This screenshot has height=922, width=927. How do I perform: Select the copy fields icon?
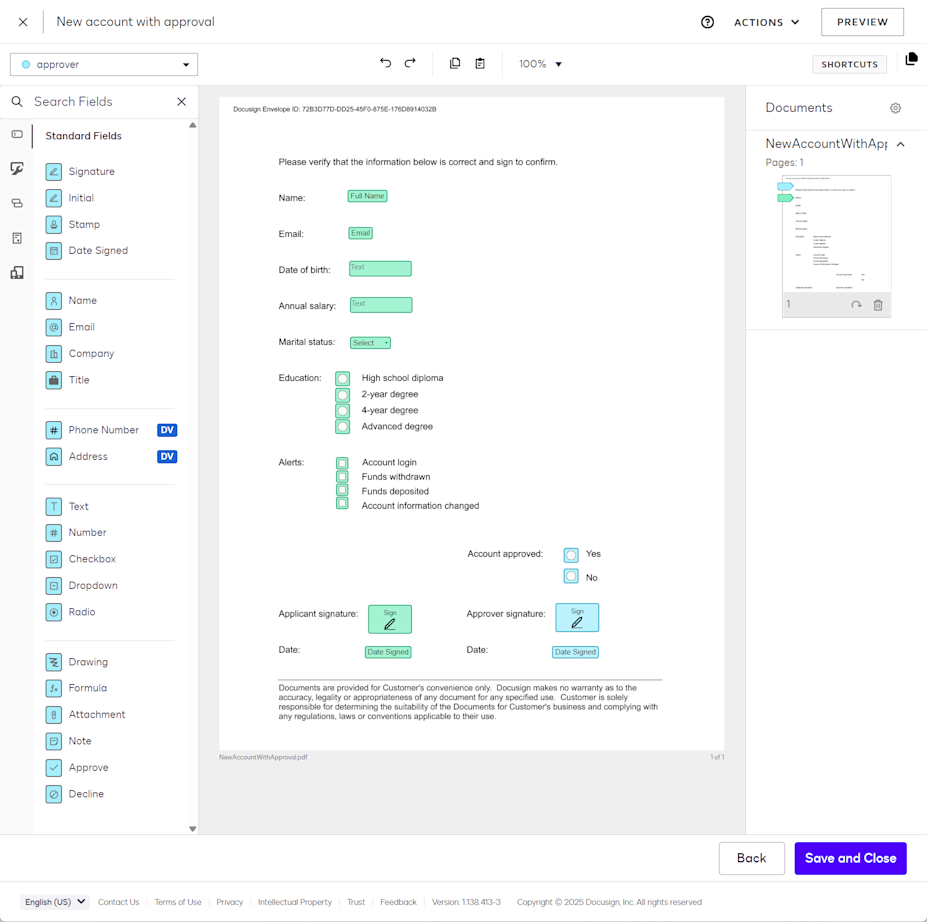[x=455, y=62]
